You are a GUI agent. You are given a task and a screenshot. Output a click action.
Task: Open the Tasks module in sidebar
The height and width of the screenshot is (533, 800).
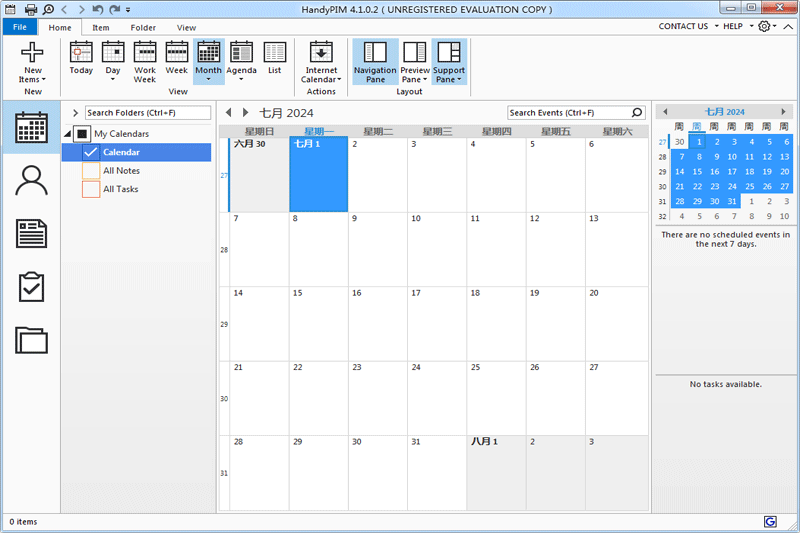click(31, 287)
